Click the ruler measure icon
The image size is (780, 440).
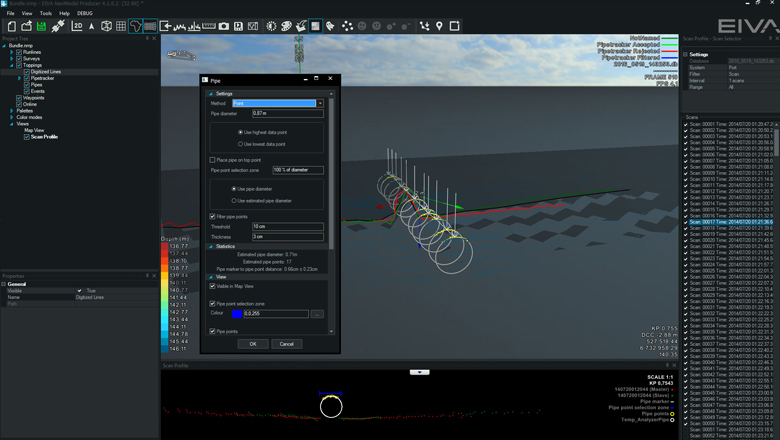click(209, 26)
